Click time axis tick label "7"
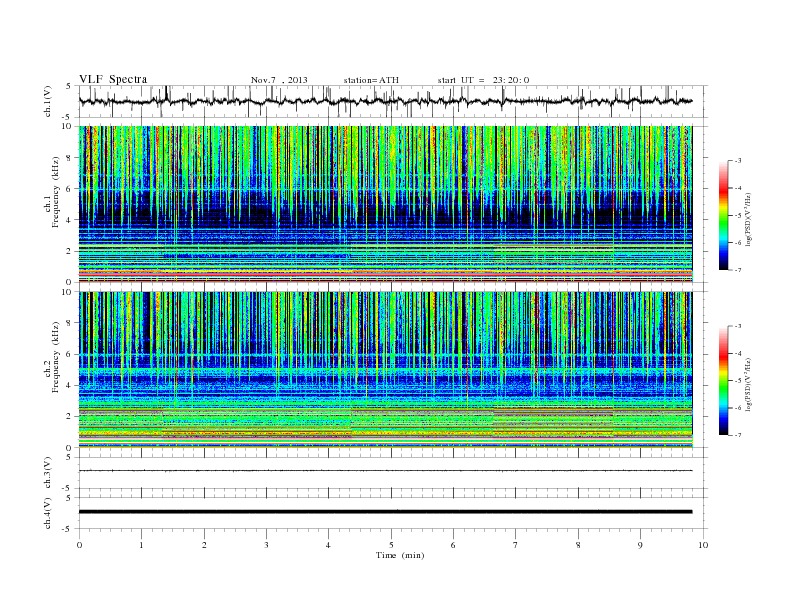 515,545
